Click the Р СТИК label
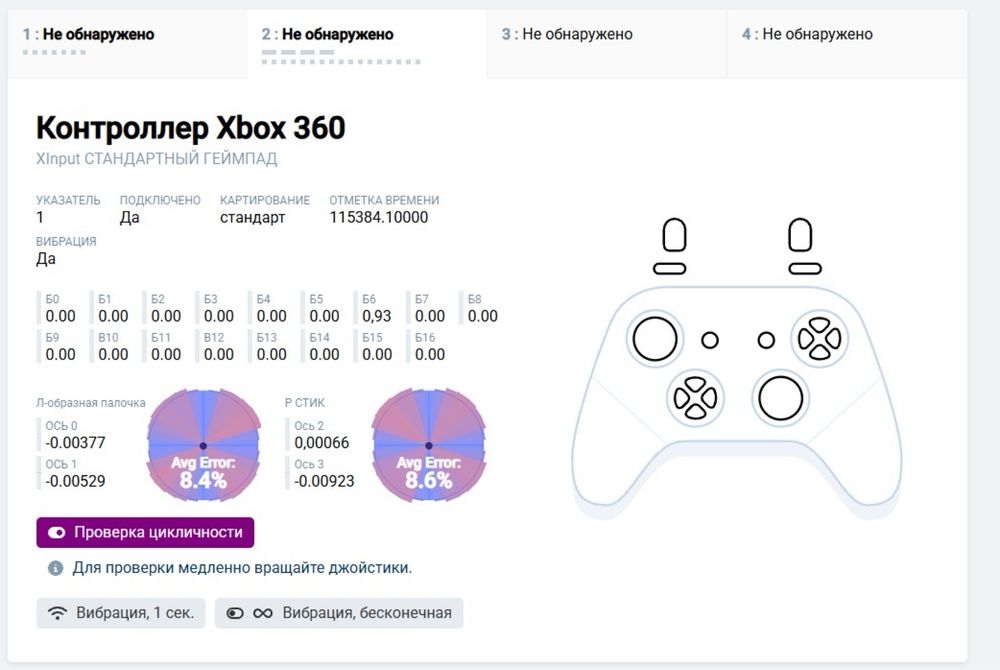The image size is (1000, 670). (305, 403)
